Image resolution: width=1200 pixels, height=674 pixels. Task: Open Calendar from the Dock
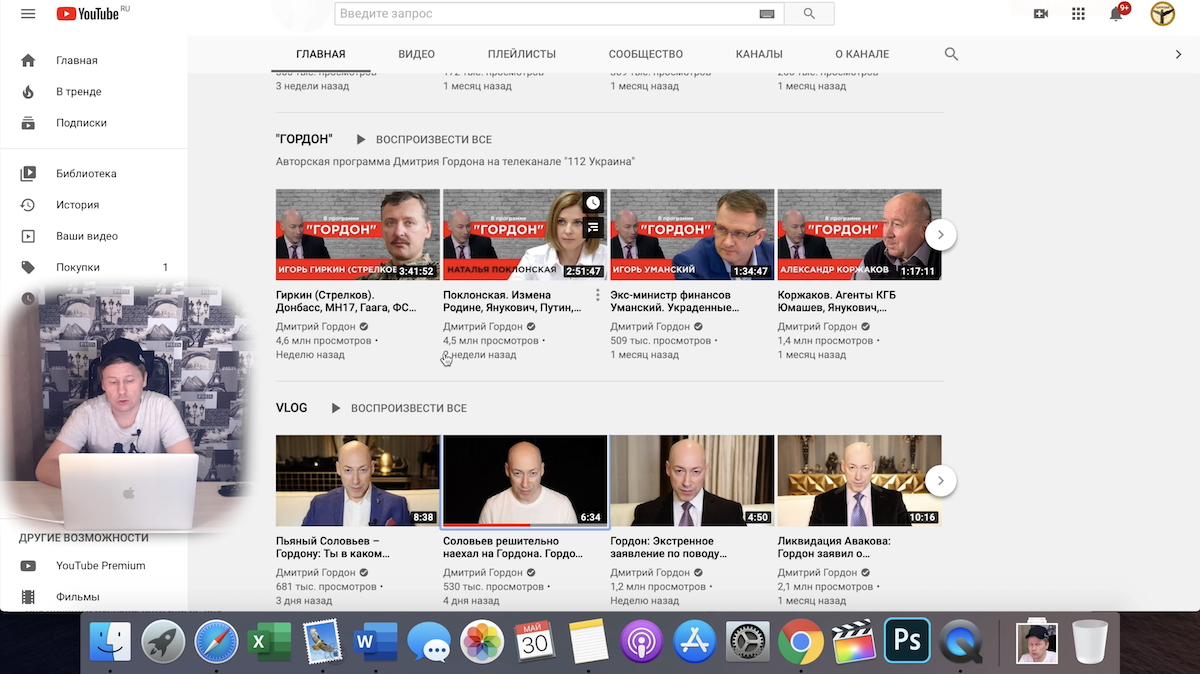coord(535,641)
